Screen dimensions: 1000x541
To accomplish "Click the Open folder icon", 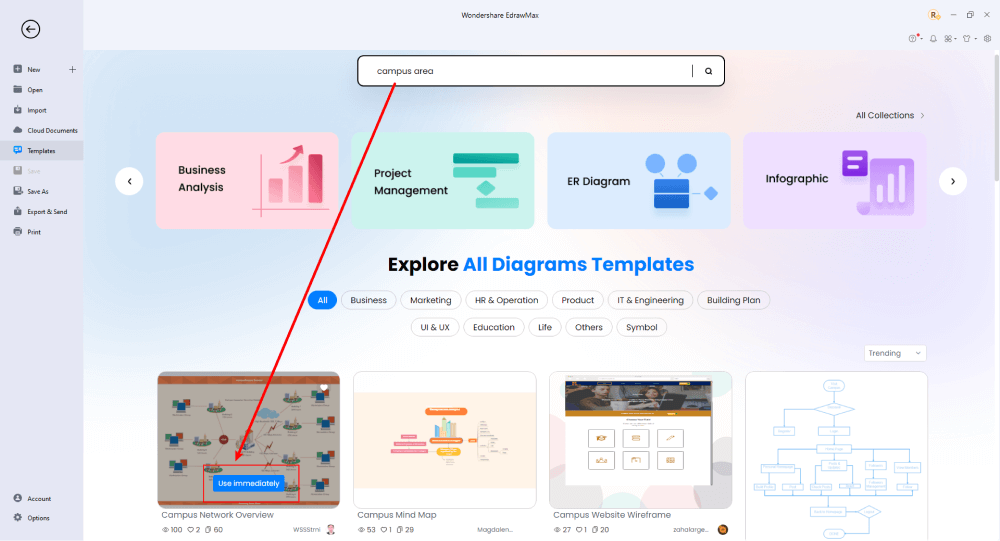I will [x=18, y=89].
